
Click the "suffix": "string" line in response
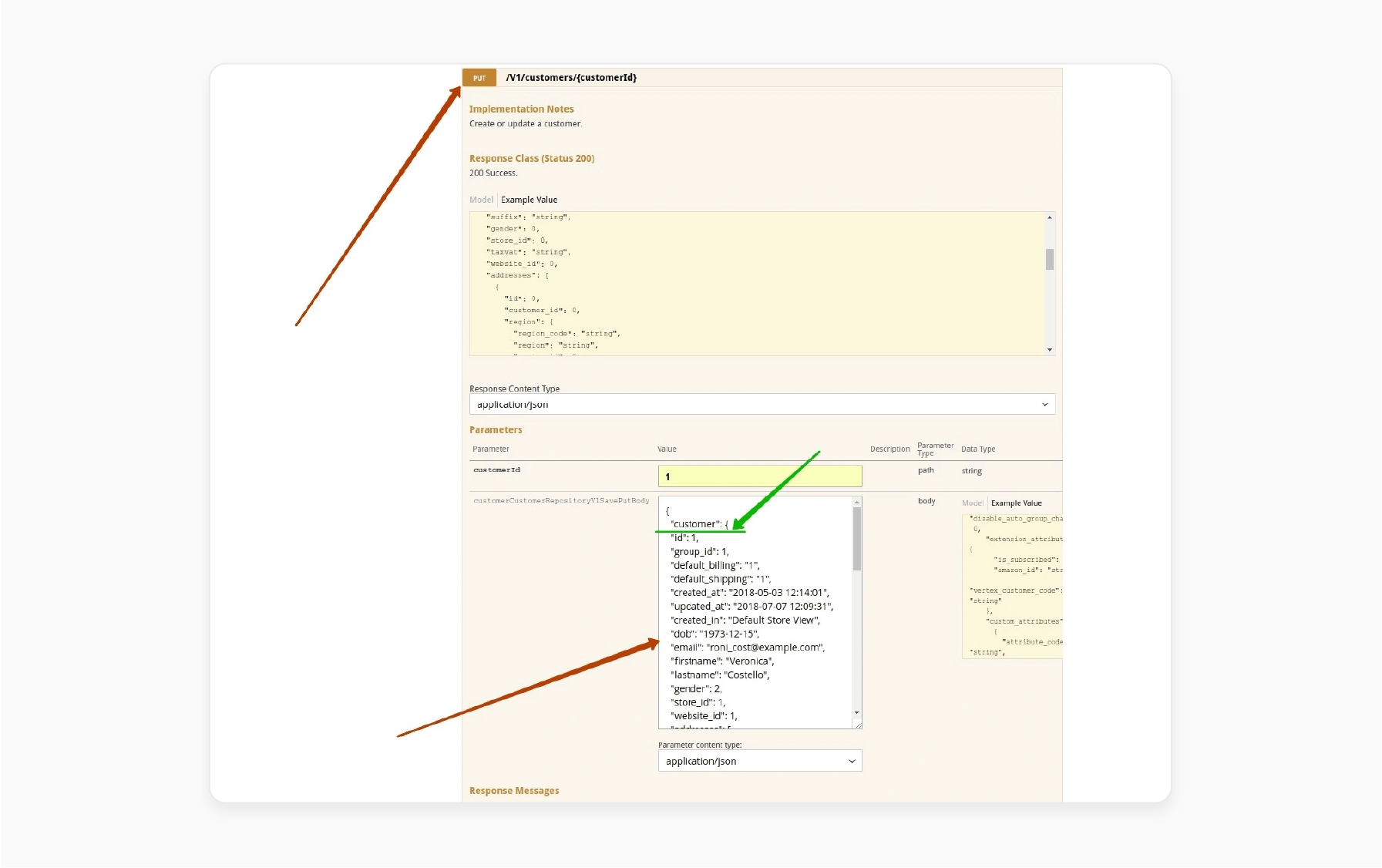pyautogui.click(x=528, y=217)
